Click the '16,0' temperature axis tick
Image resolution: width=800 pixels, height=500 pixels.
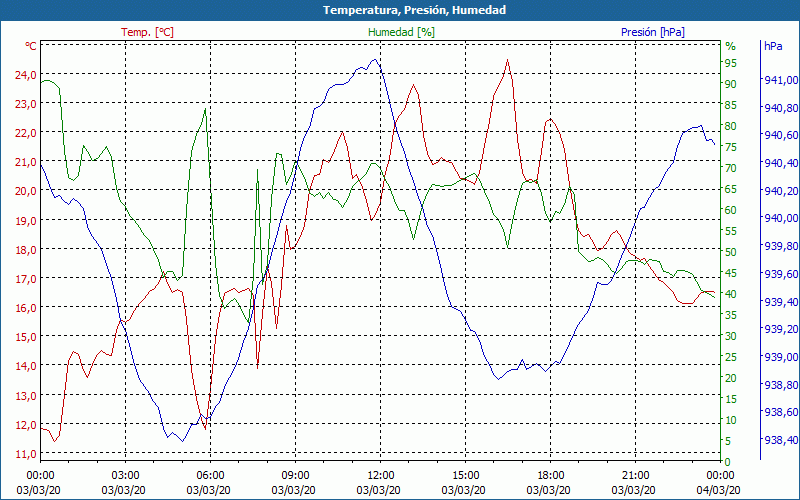coord(26,308)
